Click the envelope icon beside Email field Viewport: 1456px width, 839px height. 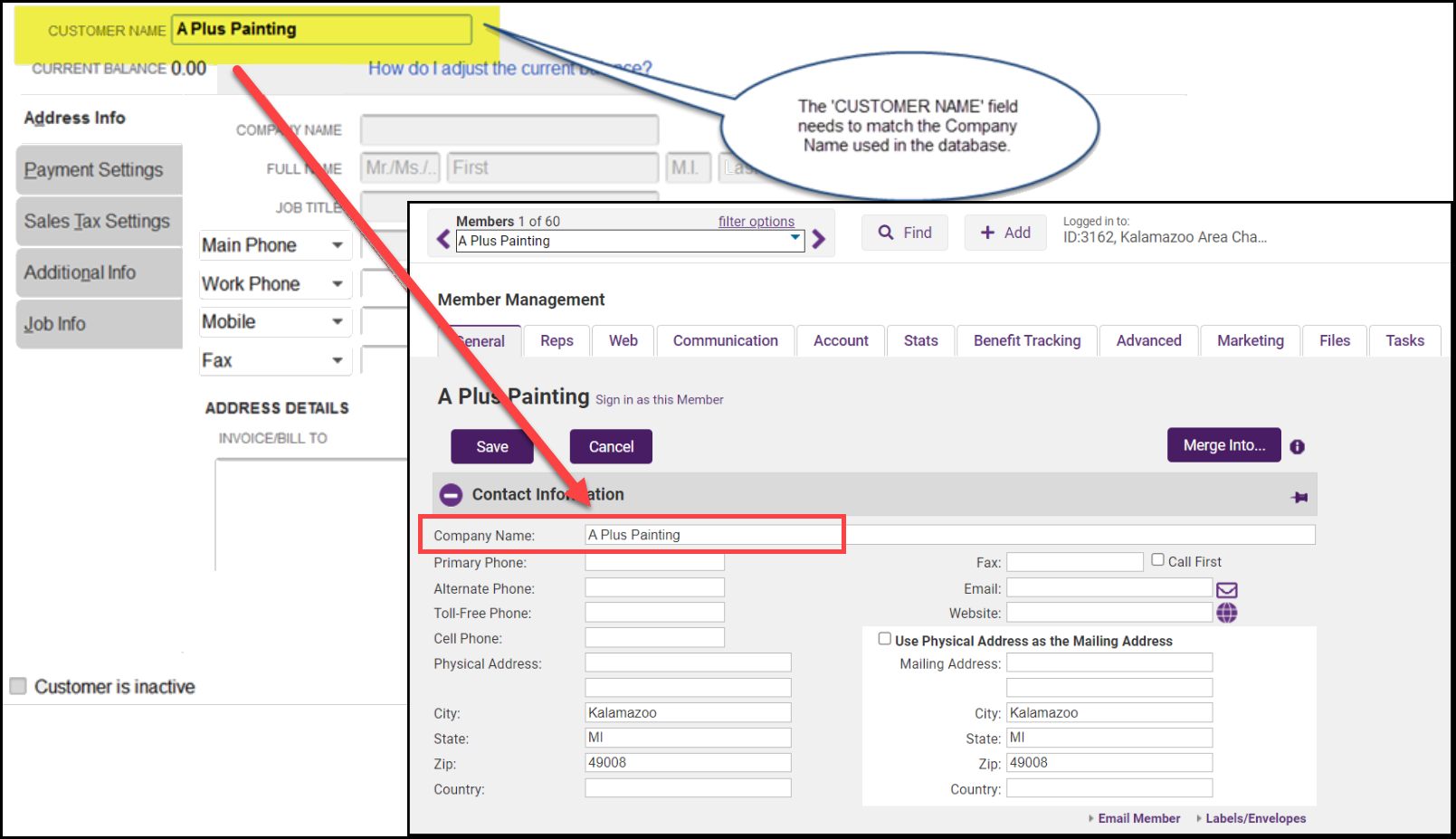click(x=1226, y=589)
